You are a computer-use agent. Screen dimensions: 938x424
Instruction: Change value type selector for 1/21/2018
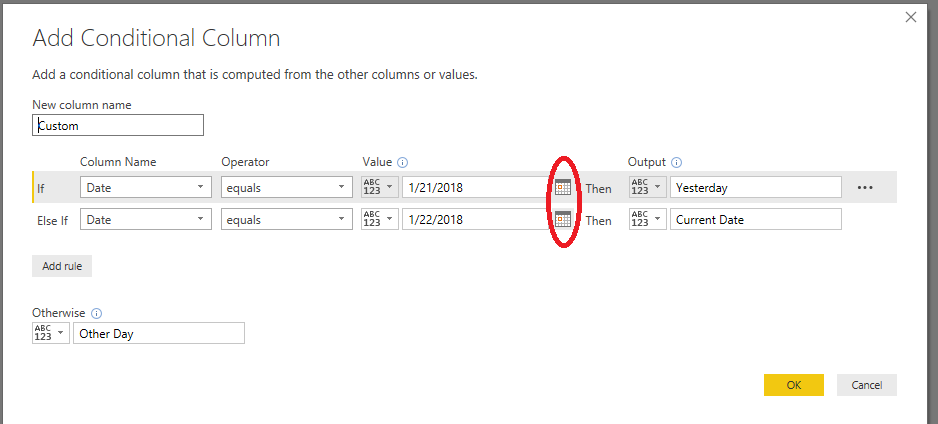click(380, 187)
